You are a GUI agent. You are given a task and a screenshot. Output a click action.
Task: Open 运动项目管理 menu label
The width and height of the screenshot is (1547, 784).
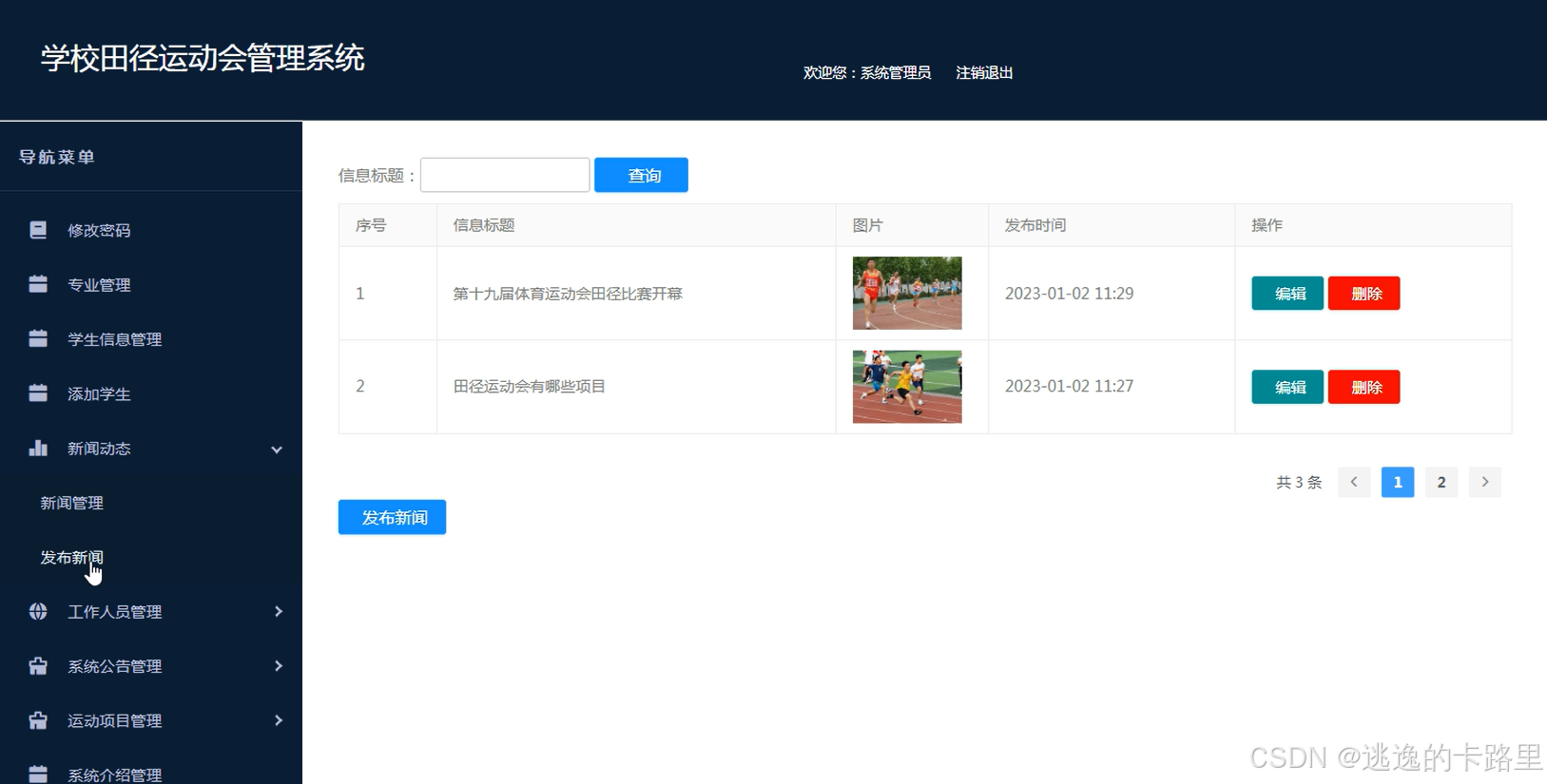115,720
